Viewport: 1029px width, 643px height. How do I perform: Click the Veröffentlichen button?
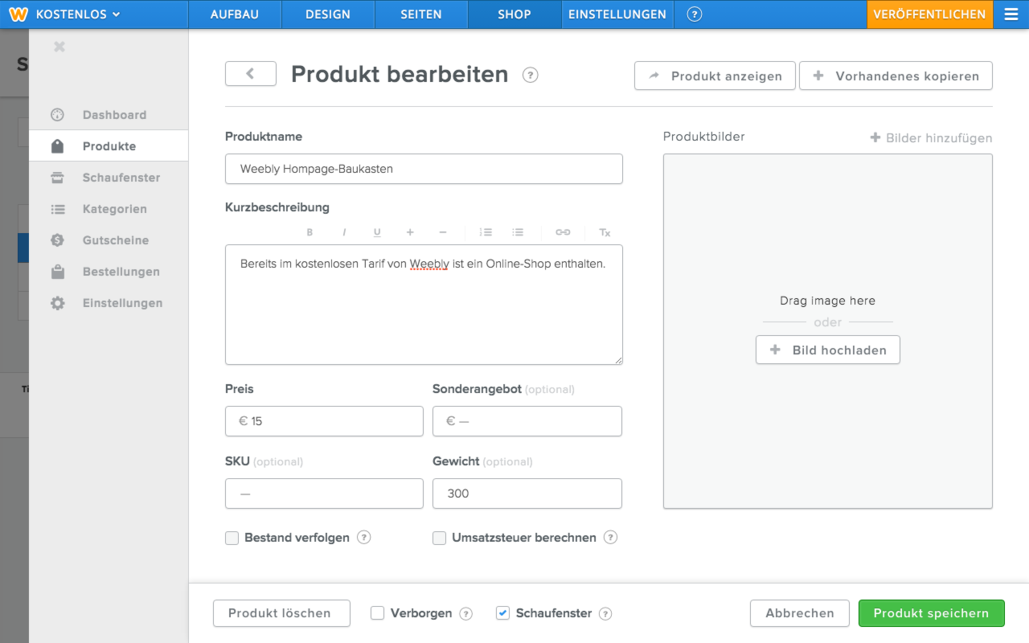[x=929, y=14]
